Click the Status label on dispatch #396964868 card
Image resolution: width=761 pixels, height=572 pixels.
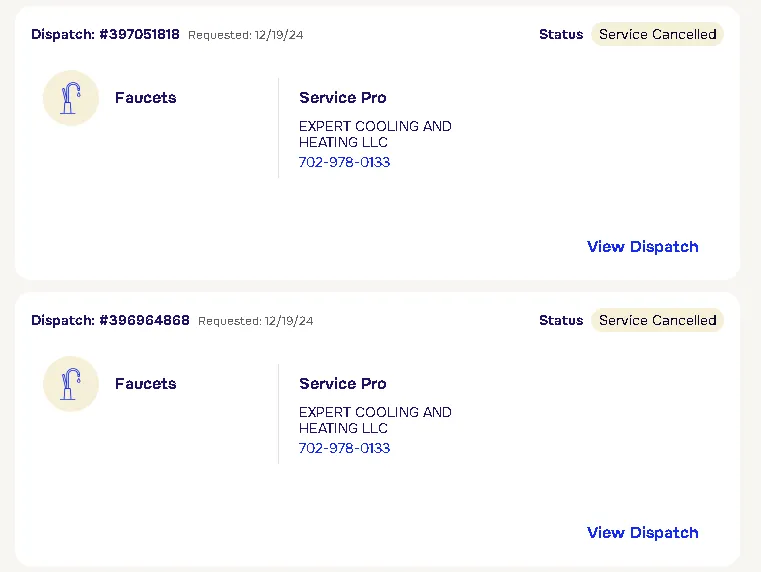(x=560, y=320)
